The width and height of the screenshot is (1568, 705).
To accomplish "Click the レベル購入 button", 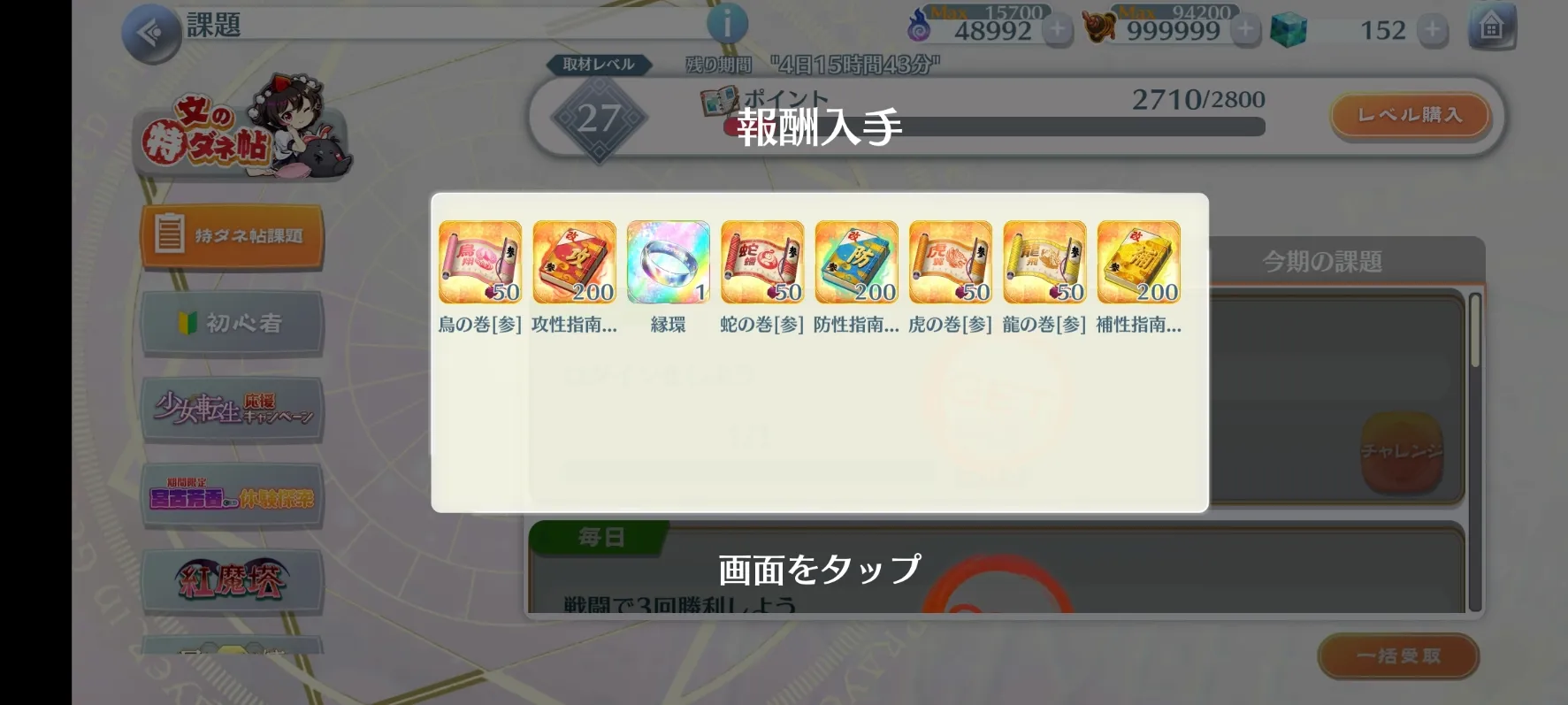I will (1411, 115).
